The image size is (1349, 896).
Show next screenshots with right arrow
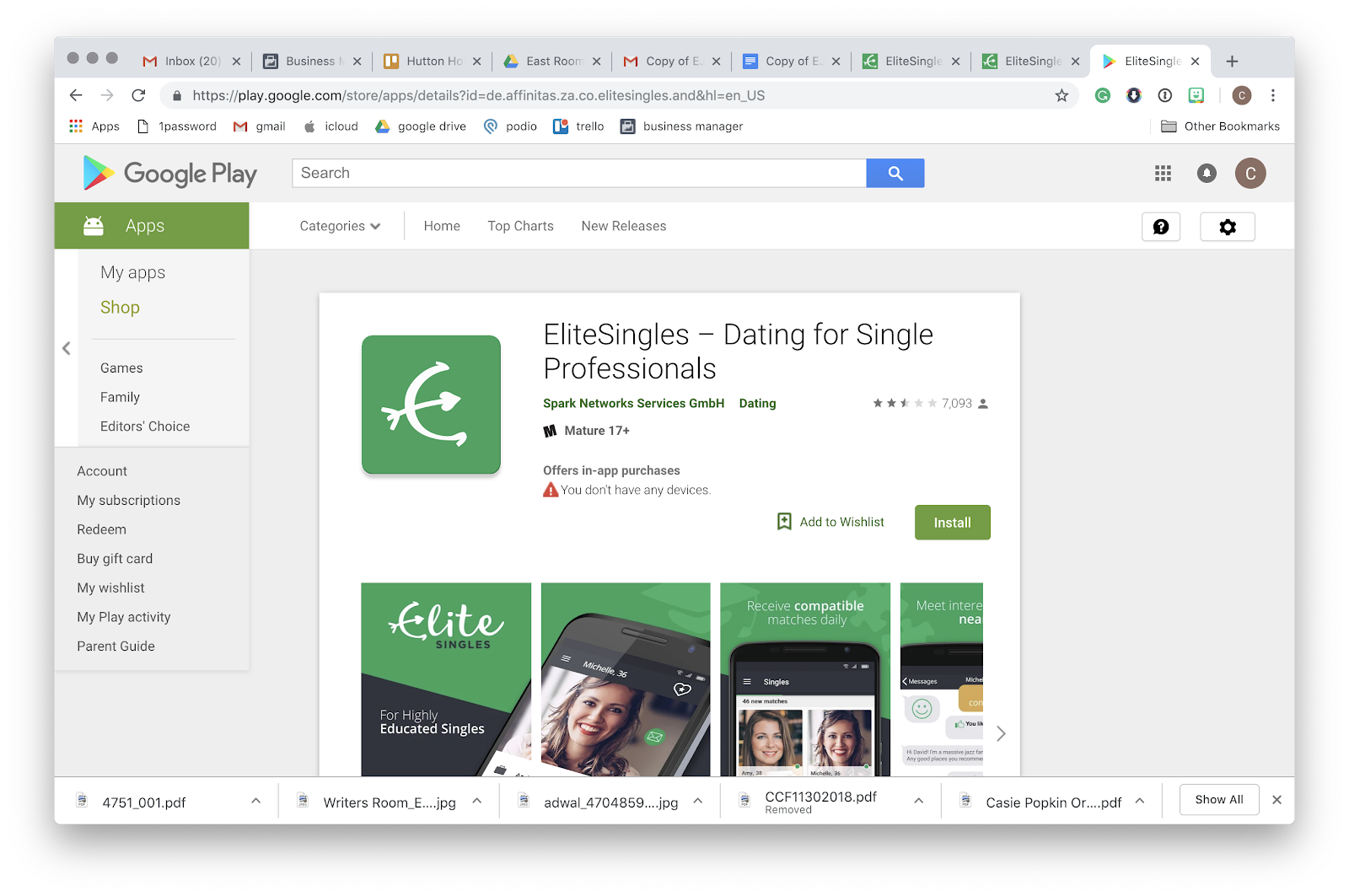tap(1001, 733)
